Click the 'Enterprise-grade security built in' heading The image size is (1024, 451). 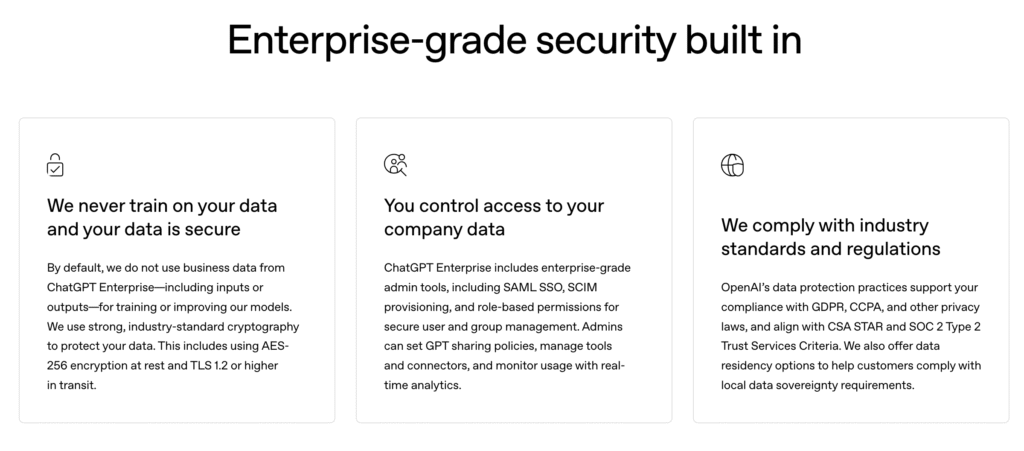click(512, 40)
